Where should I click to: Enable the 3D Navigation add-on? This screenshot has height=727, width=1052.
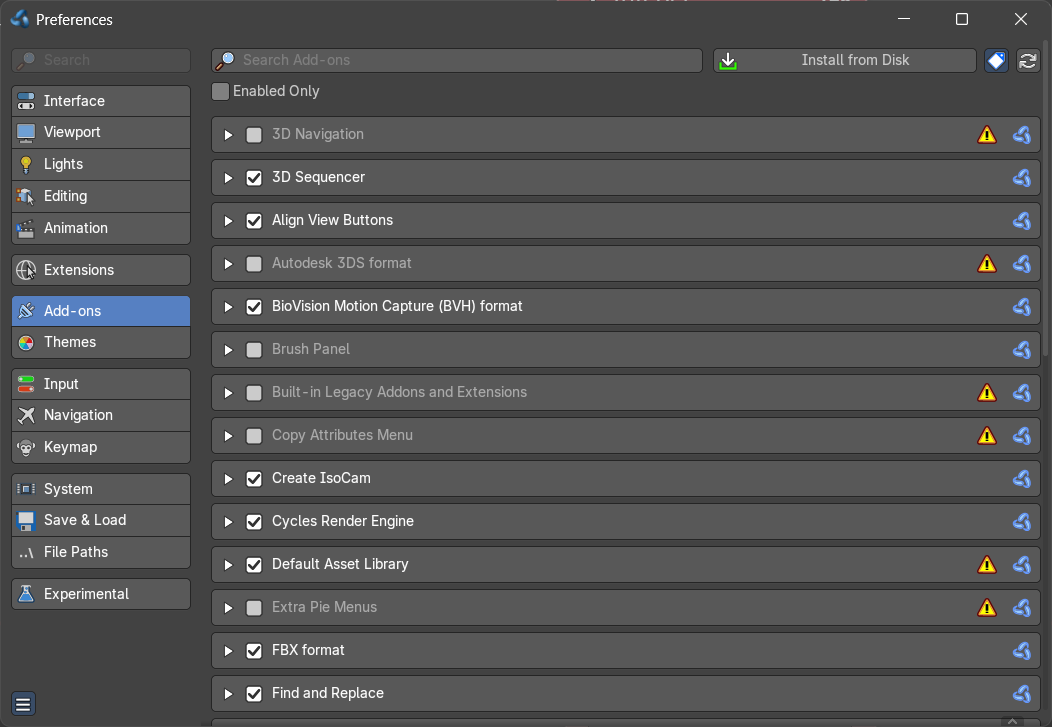point(254,135)
